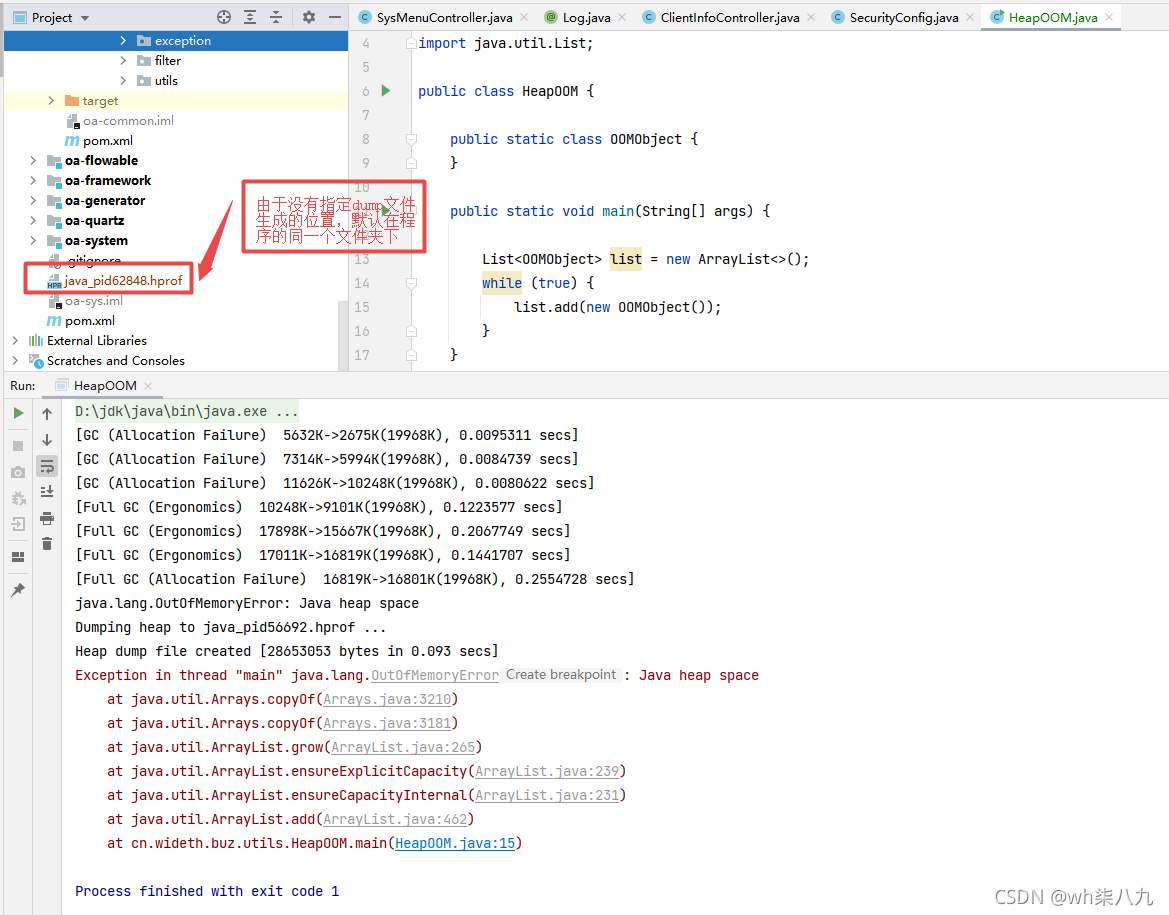This screenshot has height=915, width=1169.
Task: Run HeapOOM from gutter arrow on line 6
Action: (385, 90)
